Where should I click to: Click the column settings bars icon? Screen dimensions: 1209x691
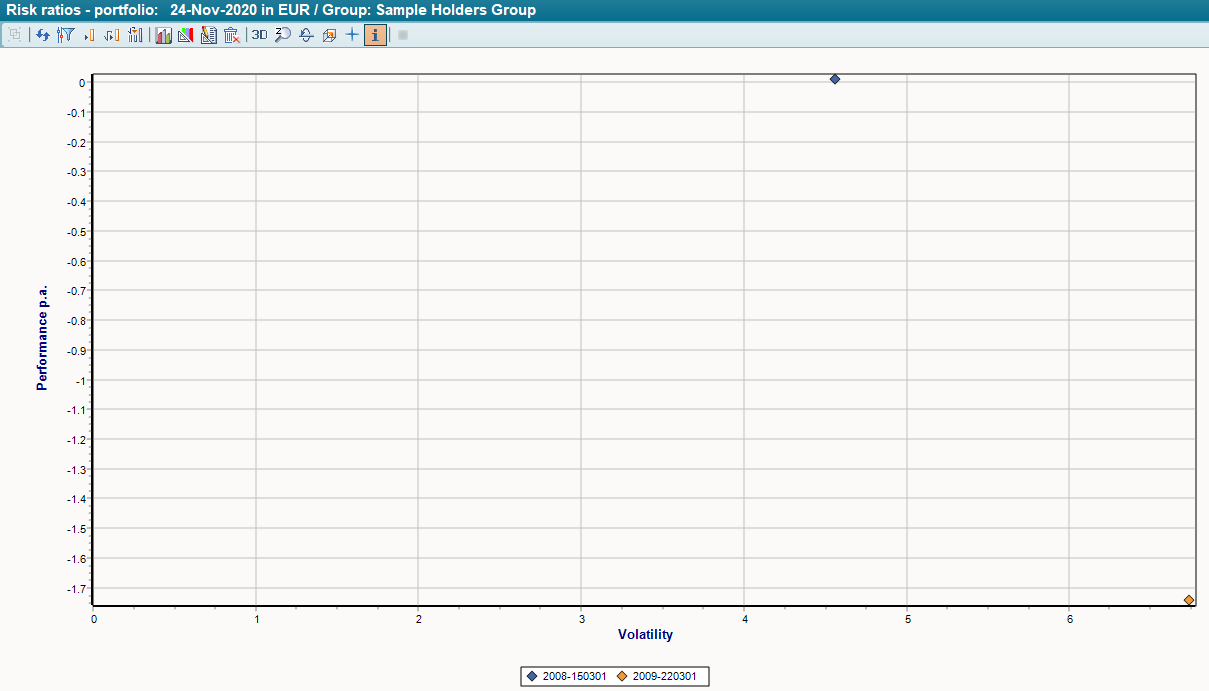[x=136, y=35]
